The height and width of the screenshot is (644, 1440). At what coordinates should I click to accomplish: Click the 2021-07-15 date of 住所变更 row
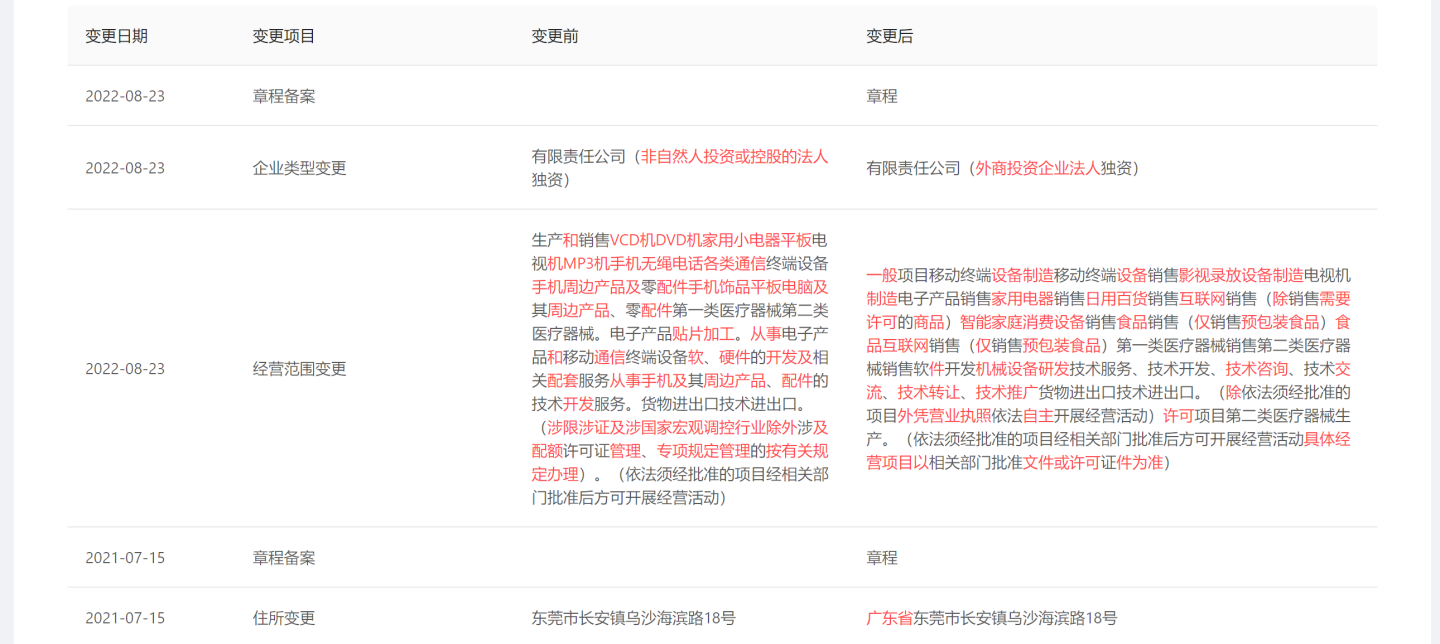coord(125,618)
